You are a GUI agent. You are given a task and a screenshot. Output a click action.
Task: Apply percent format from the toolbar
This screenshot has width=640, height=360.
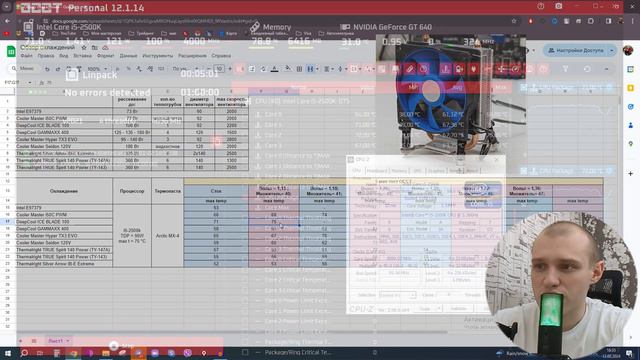pos(128,69)
